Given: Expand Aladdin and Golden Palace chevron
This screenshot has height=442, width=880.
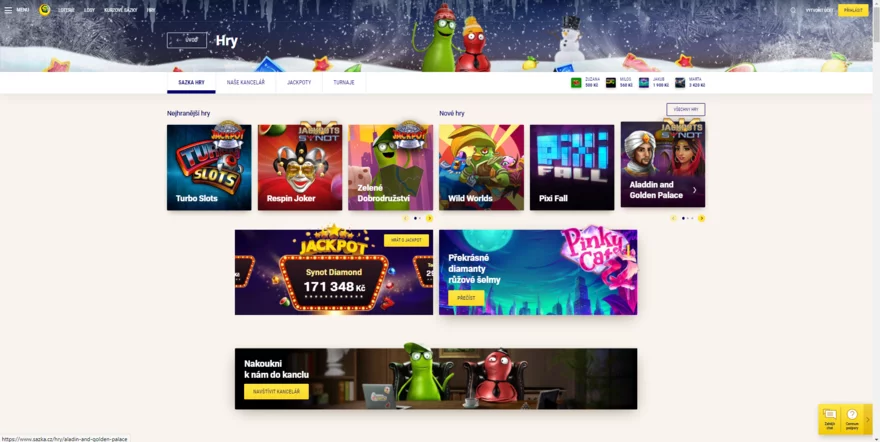Looking at the screenshot, I should [x=694, y=190].
